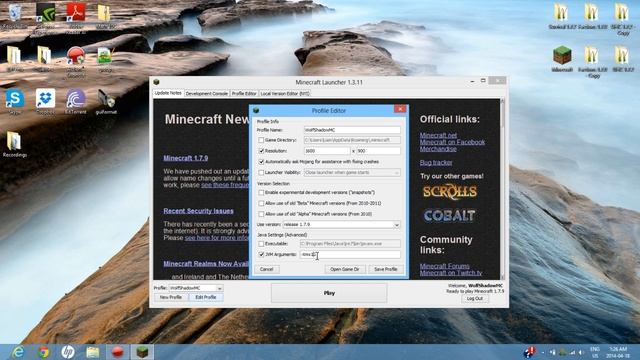Close the Profile Editor dialog

point(400,109)
